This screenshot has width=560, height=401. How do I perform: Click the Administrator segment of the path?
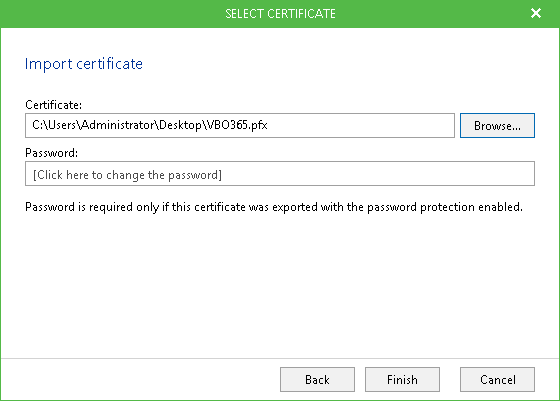(x=118, y=125)
